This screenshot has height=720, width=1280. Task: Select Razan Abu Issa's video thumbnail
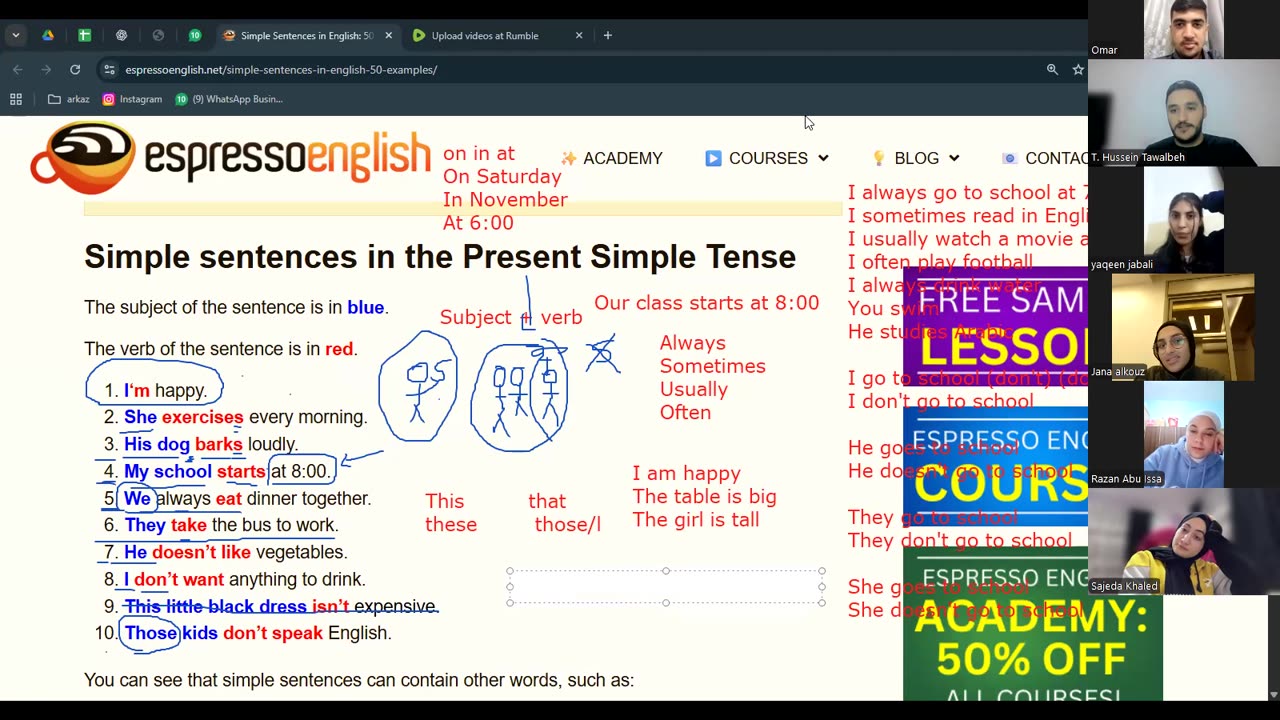[1184, 435]
